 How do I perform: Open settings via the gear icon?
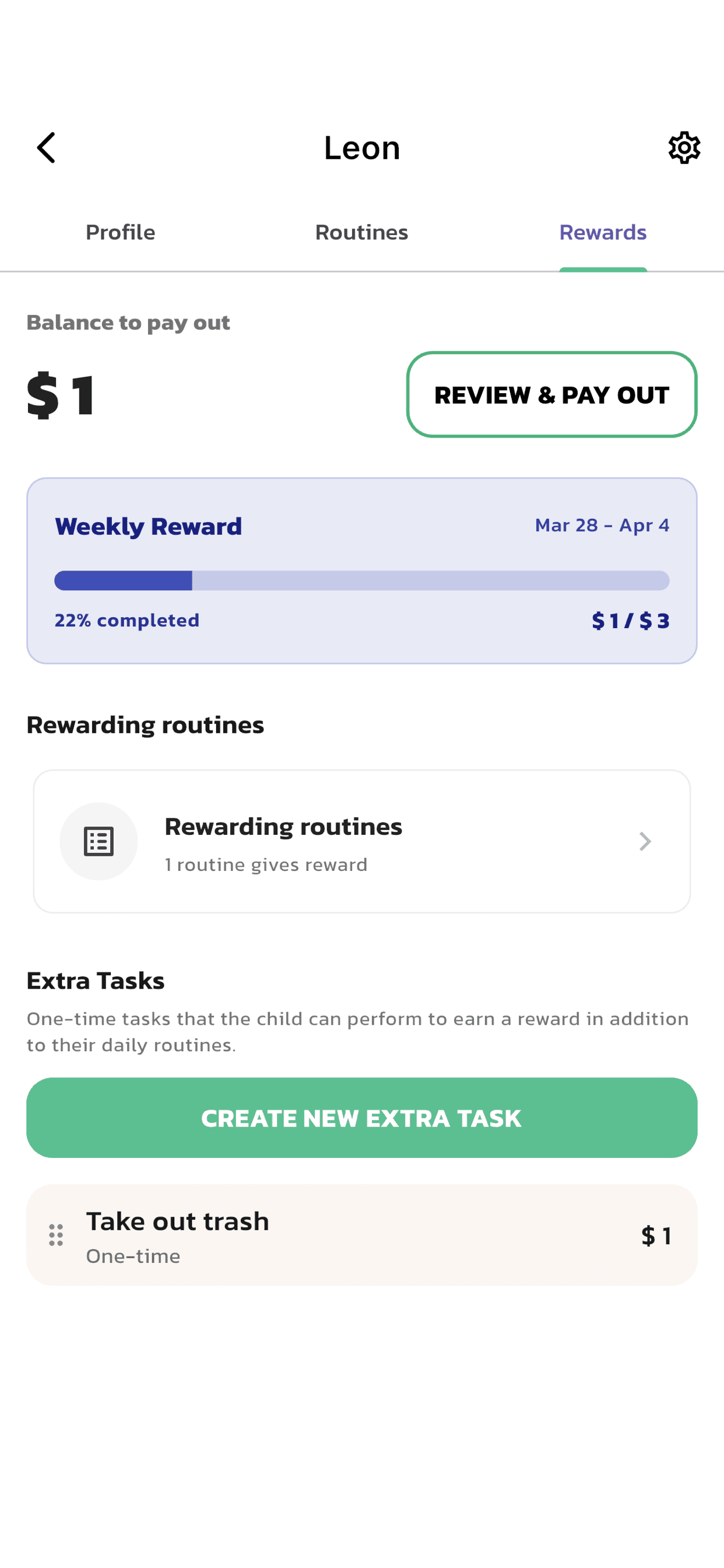point(684,148)
